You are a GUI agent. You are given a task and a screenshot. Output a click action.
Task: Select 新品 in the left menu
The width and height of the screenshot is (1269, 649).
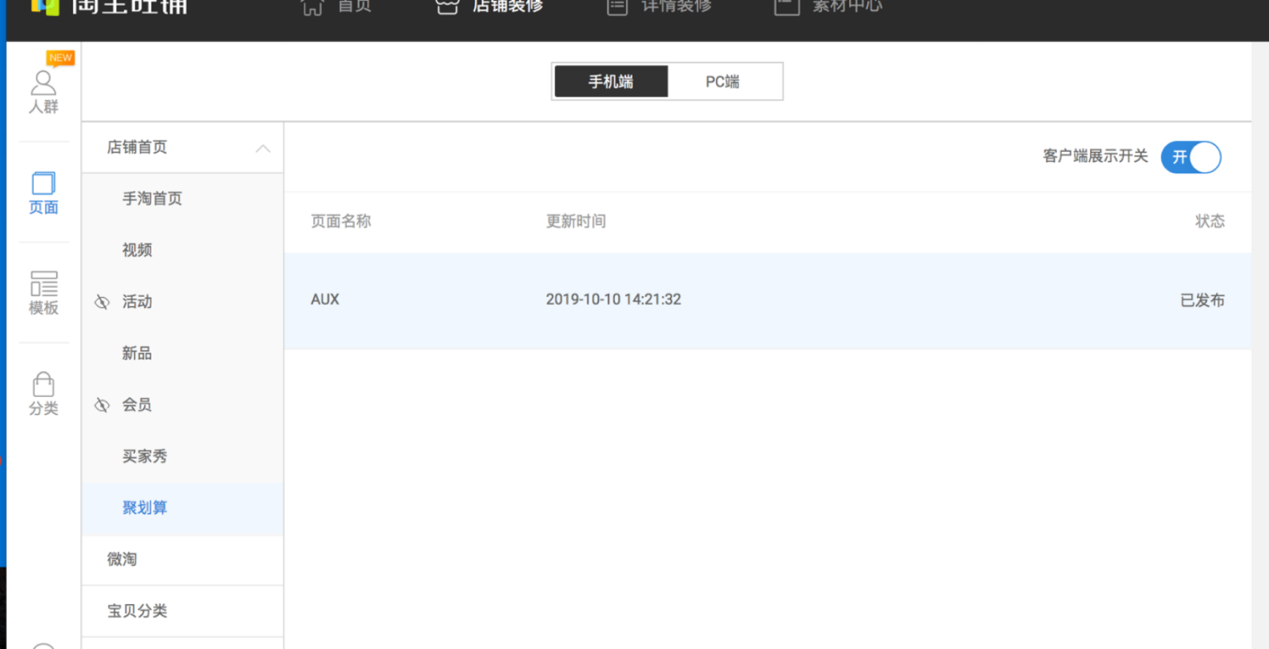(x=137, y=353)
